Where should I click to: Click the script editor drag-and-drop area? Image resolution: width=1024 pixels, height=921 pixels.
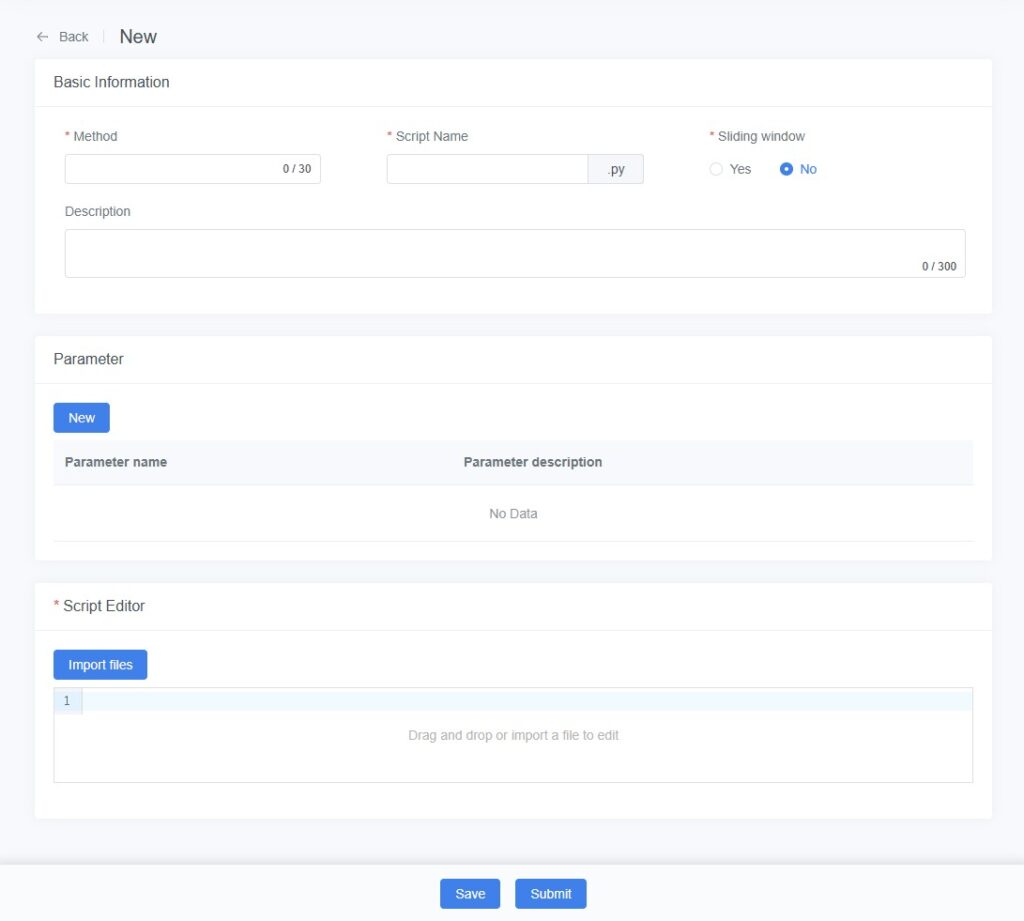tap(513, 736)
